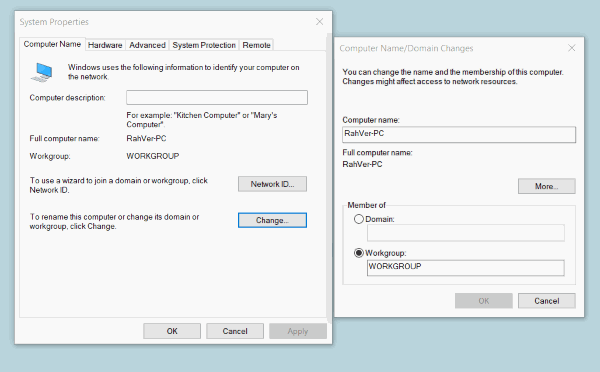Click the Workgroup field containing WORKGROUP
600x372 pixels.
(x=466, y=268)
